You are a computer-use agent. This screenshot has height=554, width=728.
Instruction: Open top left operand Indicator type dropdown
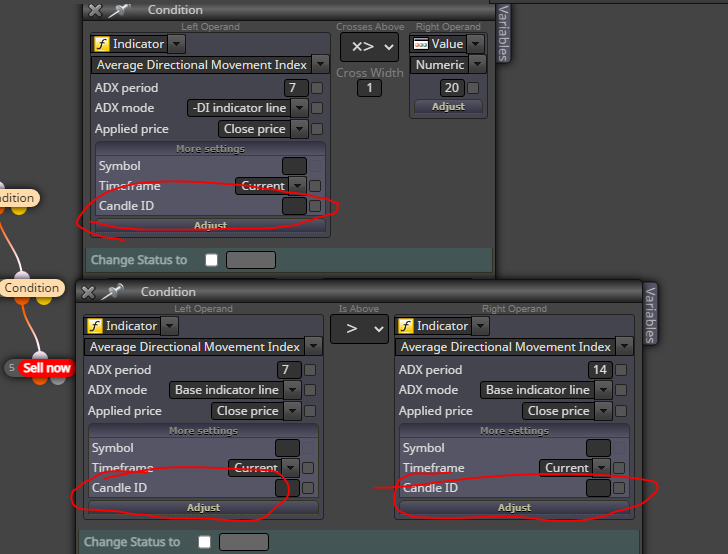(176, 44)
